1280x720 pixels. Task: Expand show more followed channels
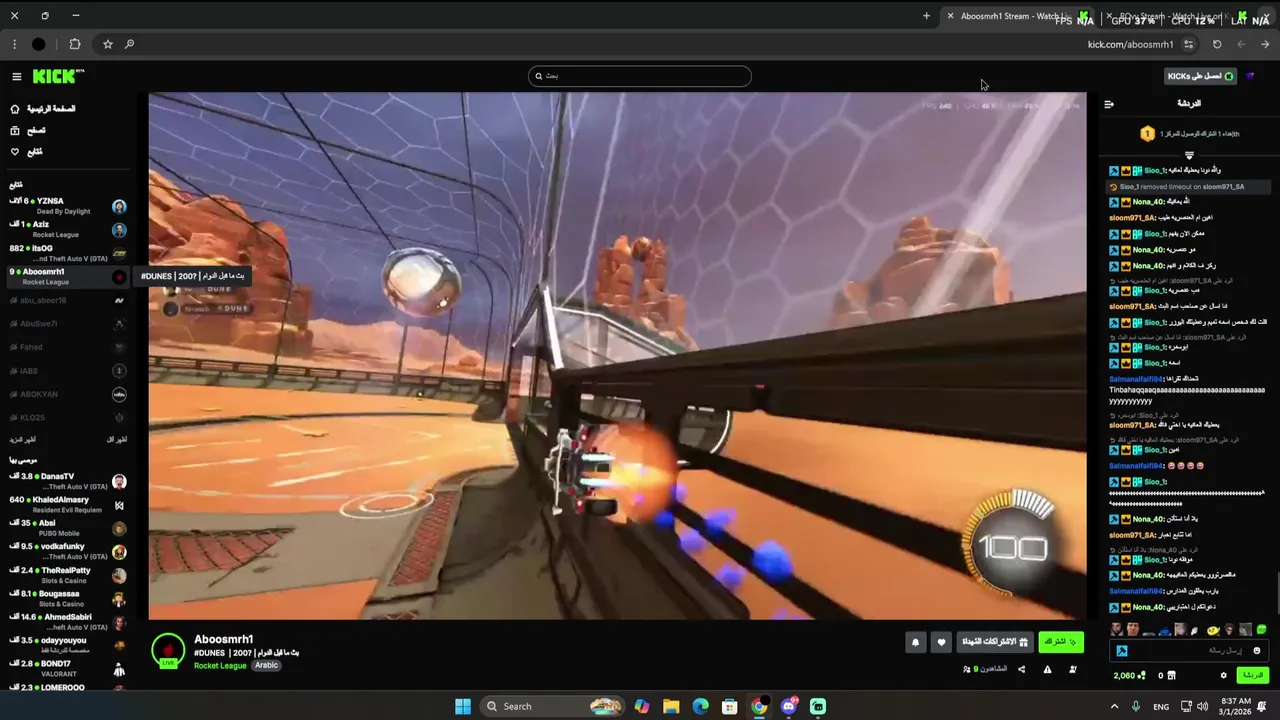click(x=23, y=440)
